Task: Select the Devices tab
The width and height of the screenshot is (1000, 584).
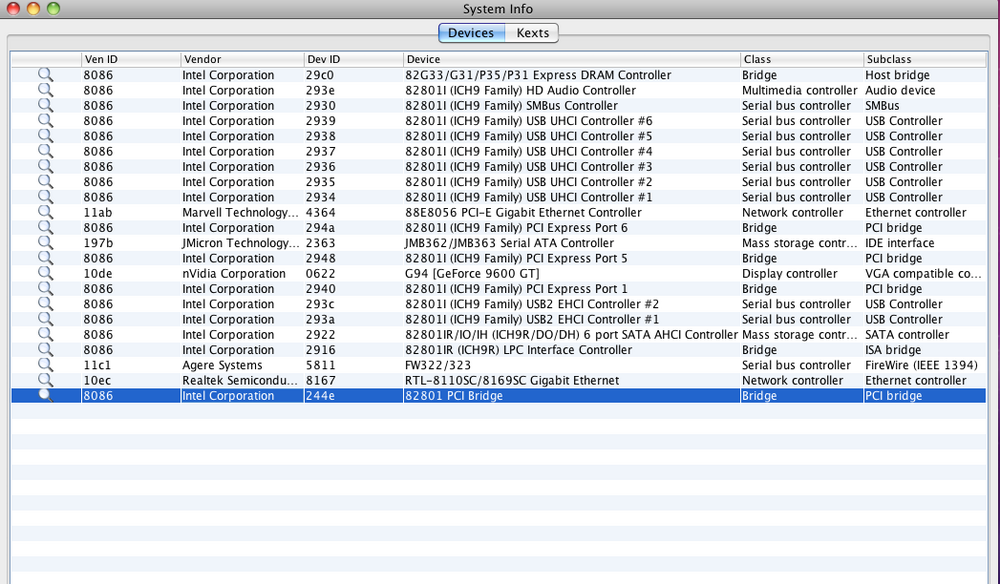Action: click(x=470, y=33)
